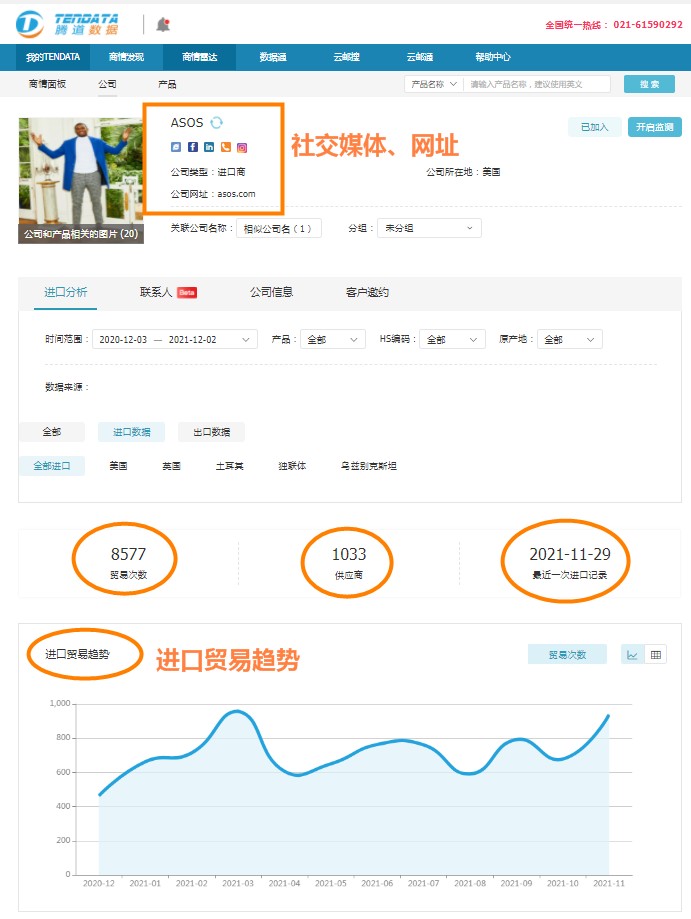This screenshot has height=919, width=691.
Task: Click 相似公司名 (1) button
Action: (x=278, y=229)
